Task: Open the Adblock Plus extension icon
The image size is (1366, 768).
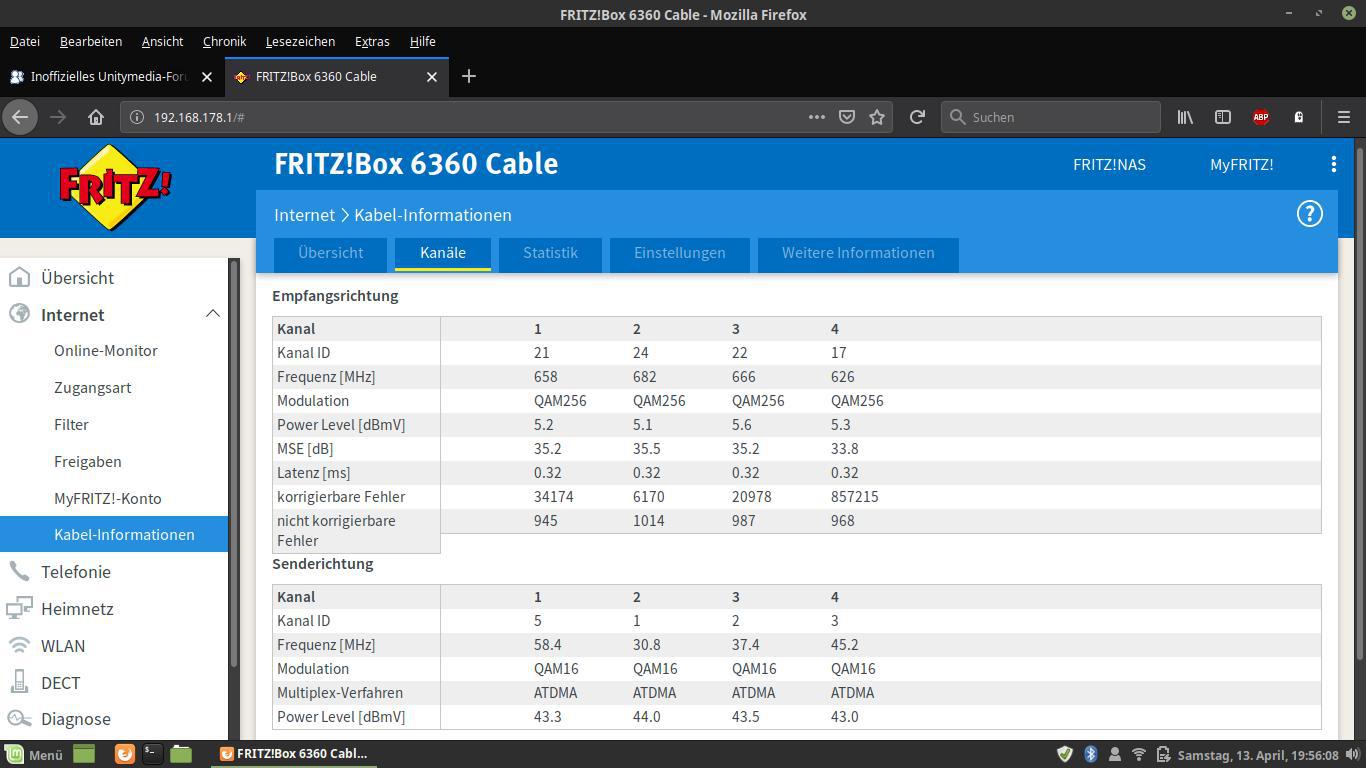Action: [x=1261, y=117]
